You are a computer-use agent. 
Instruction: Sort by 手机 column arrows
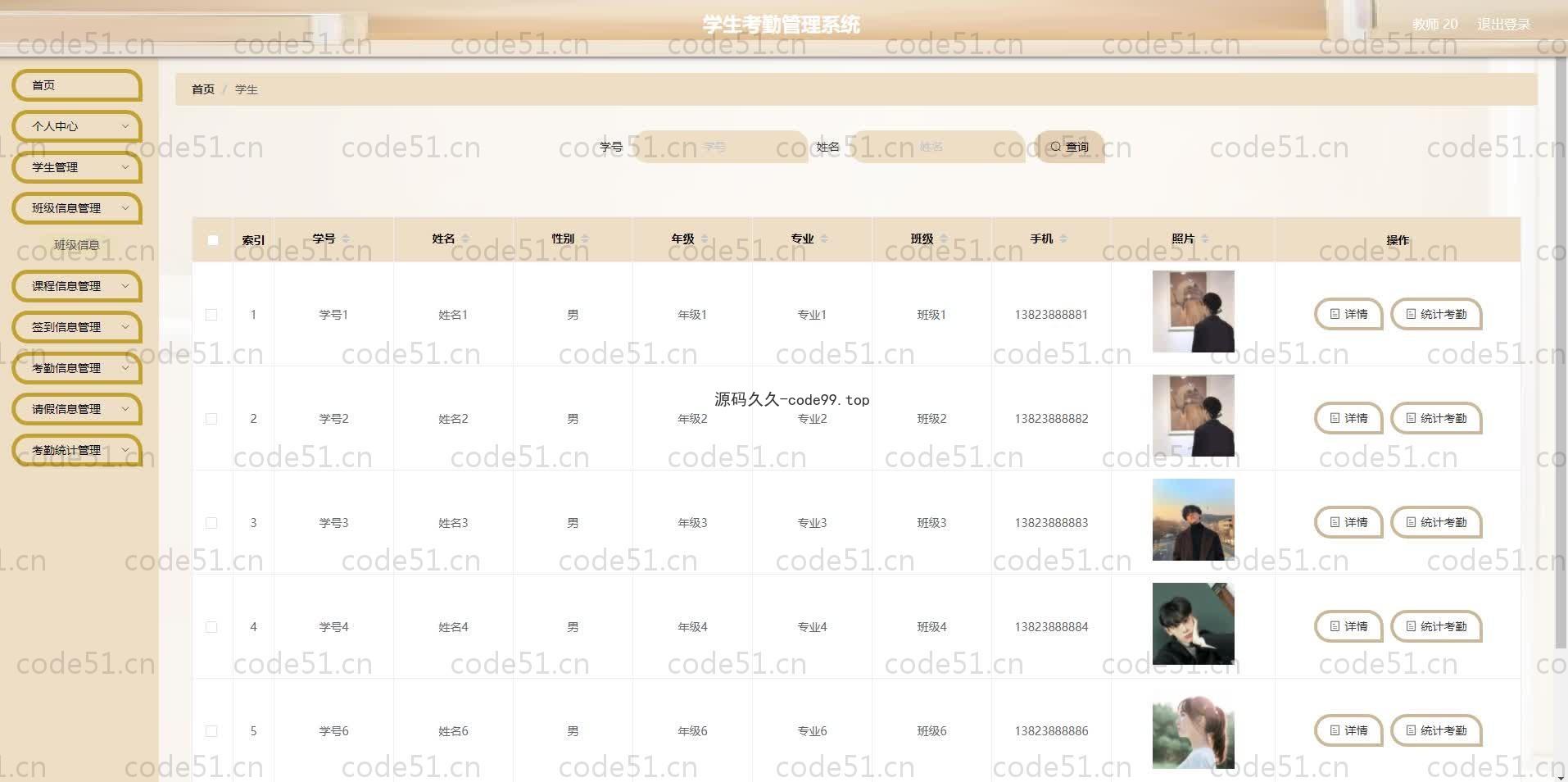click(x=1063, y=239)
